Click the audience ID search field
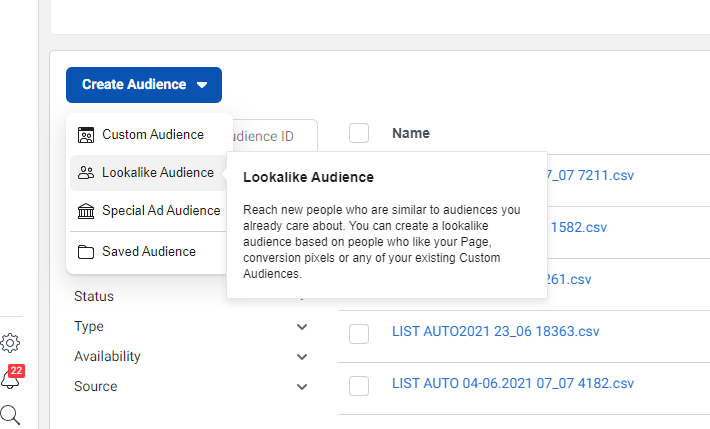 [x=275, y=136]
